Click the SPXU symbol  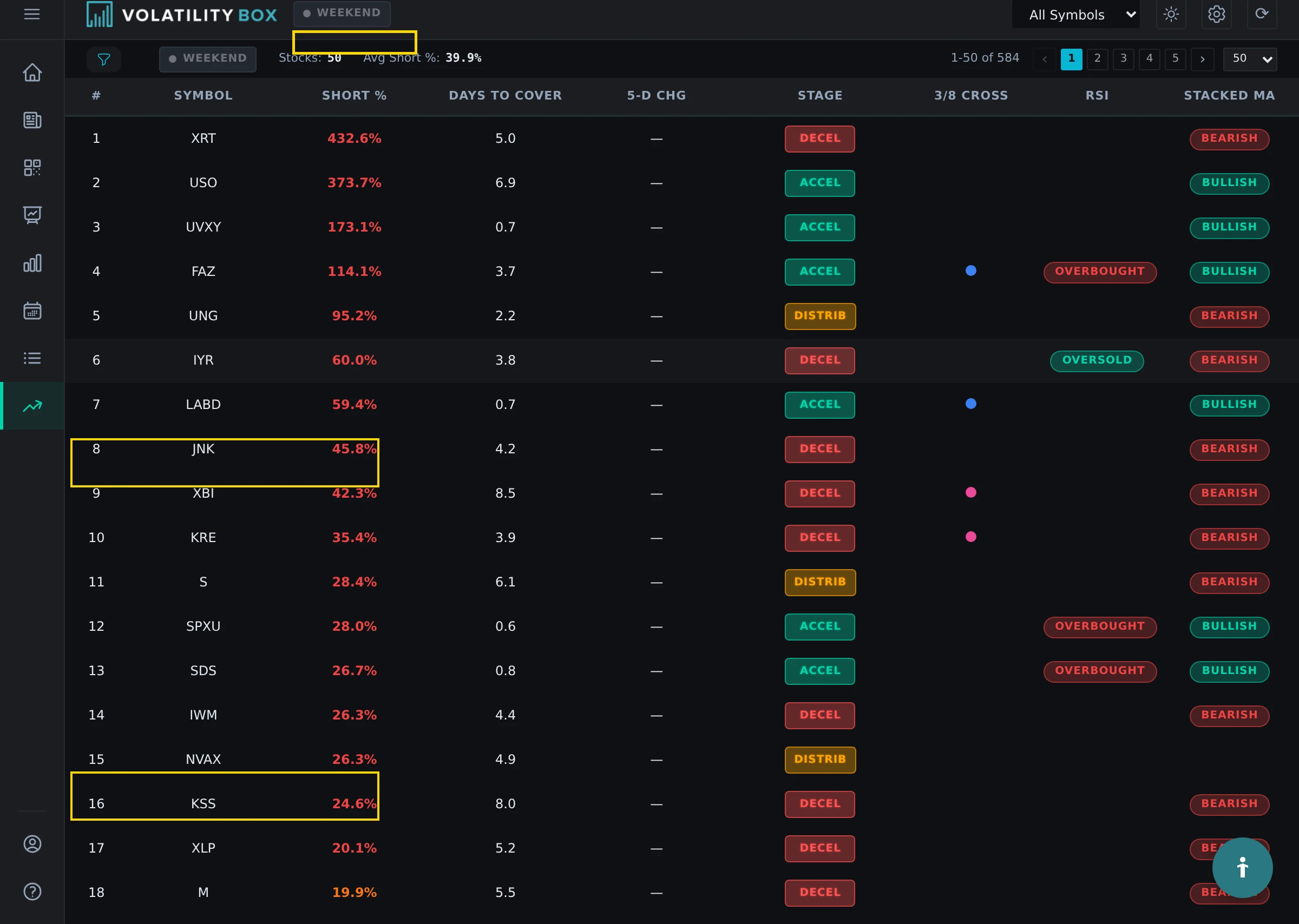click(x=203, y=626)
